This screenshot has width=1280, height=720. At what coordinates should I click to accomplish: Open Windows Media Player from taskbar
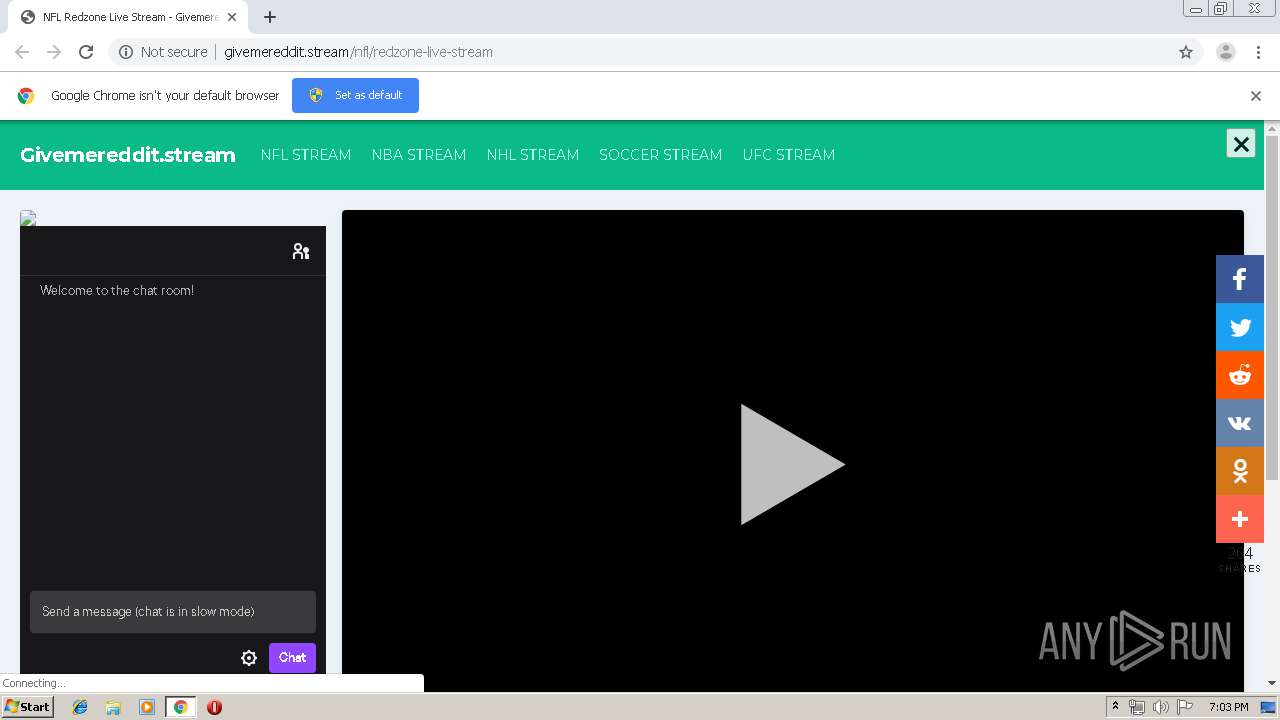pos(147,707)
